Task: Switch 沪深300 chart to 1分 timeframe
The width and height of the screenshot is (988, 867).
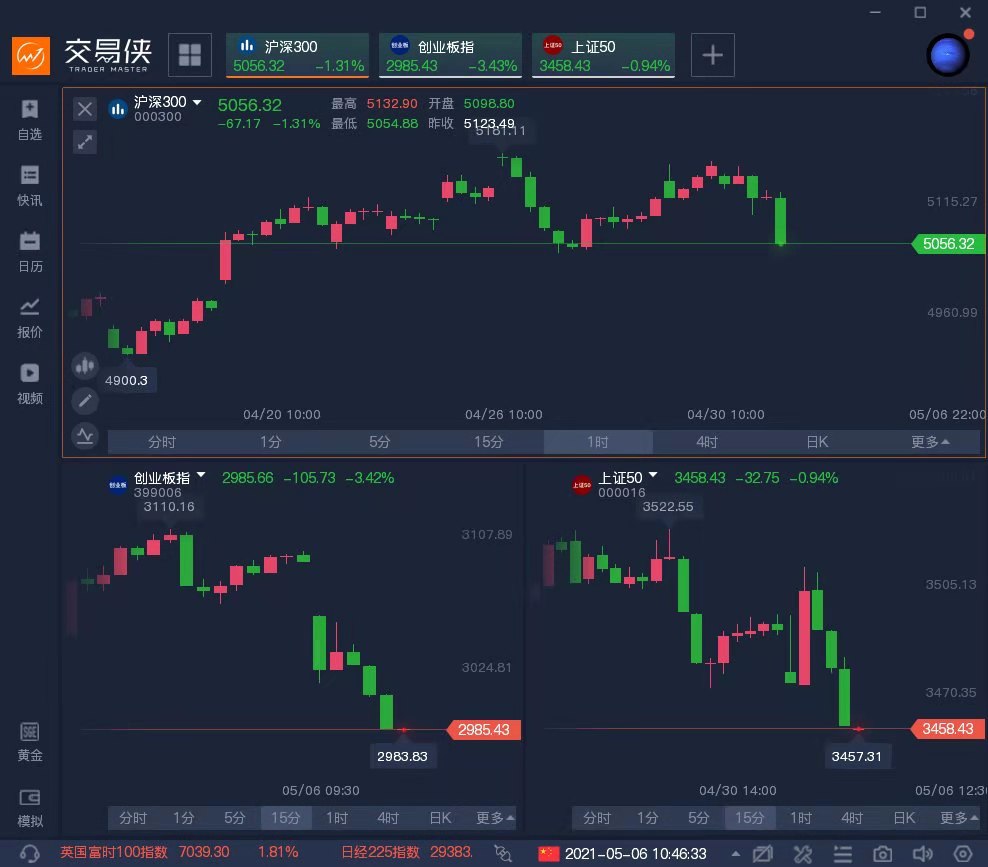Action: coord(271,442)
